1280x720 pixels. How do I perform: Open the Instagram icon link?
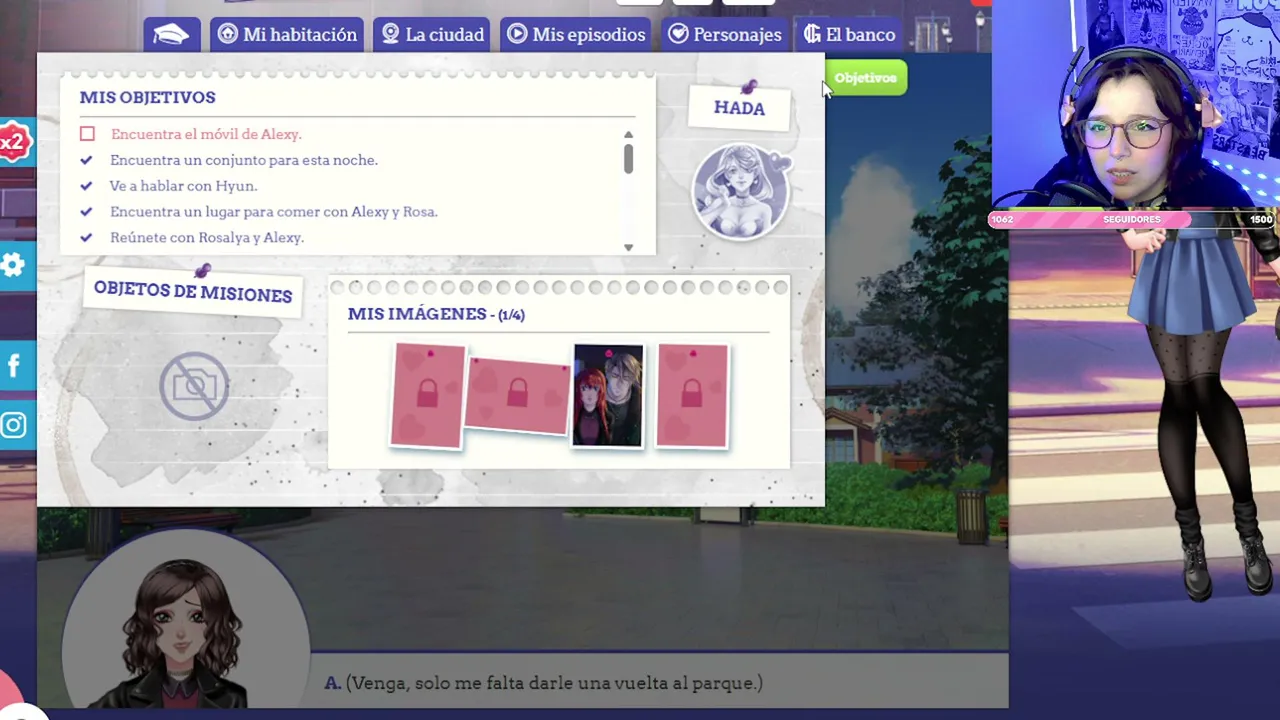point(14,426)
